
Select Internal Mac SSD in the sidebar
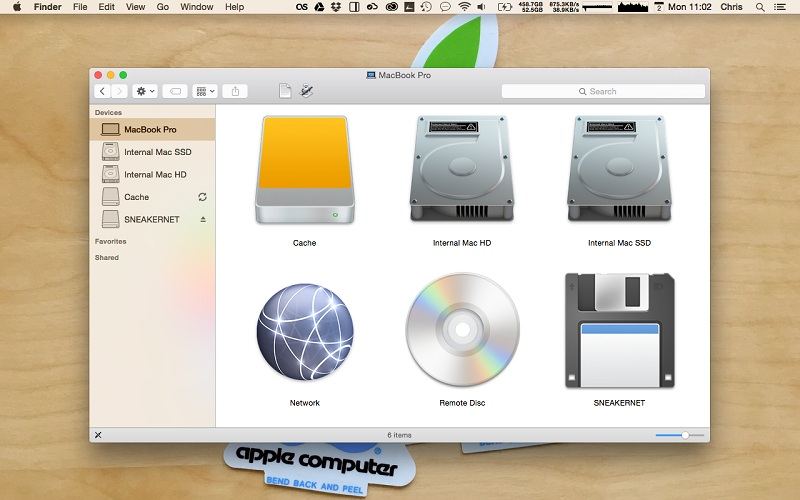coord(152,152)
